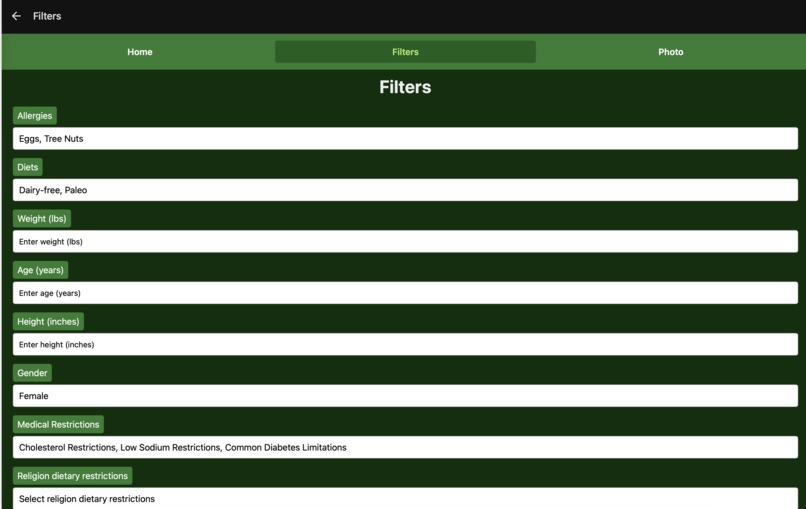Screen dimensions: 806x509
Task: Click the Medical Restrictions label
Action: (58, 424)
